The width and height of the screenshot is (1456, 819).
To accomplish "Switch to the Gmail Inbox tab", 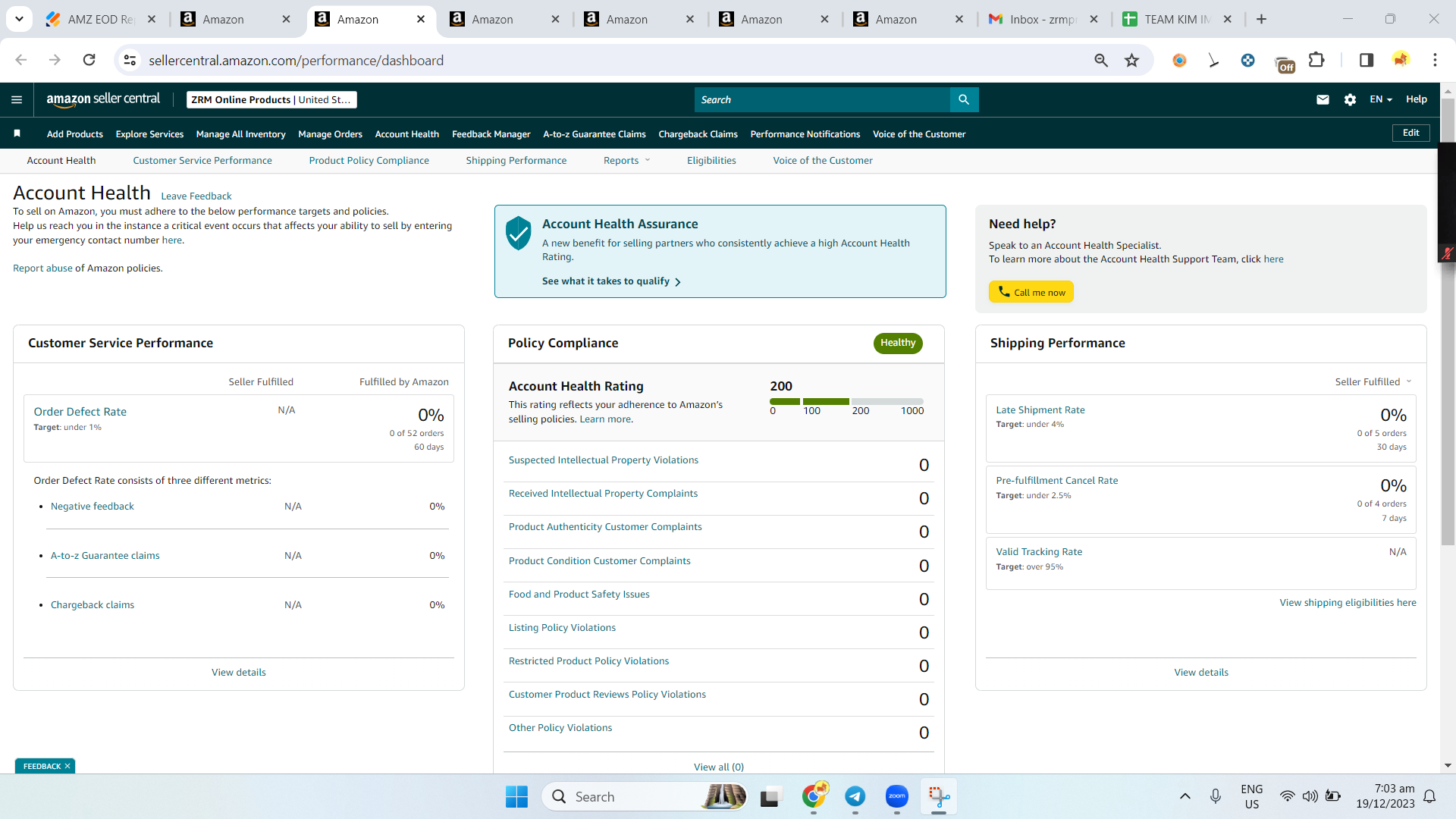I will [x=1043, y=19].
